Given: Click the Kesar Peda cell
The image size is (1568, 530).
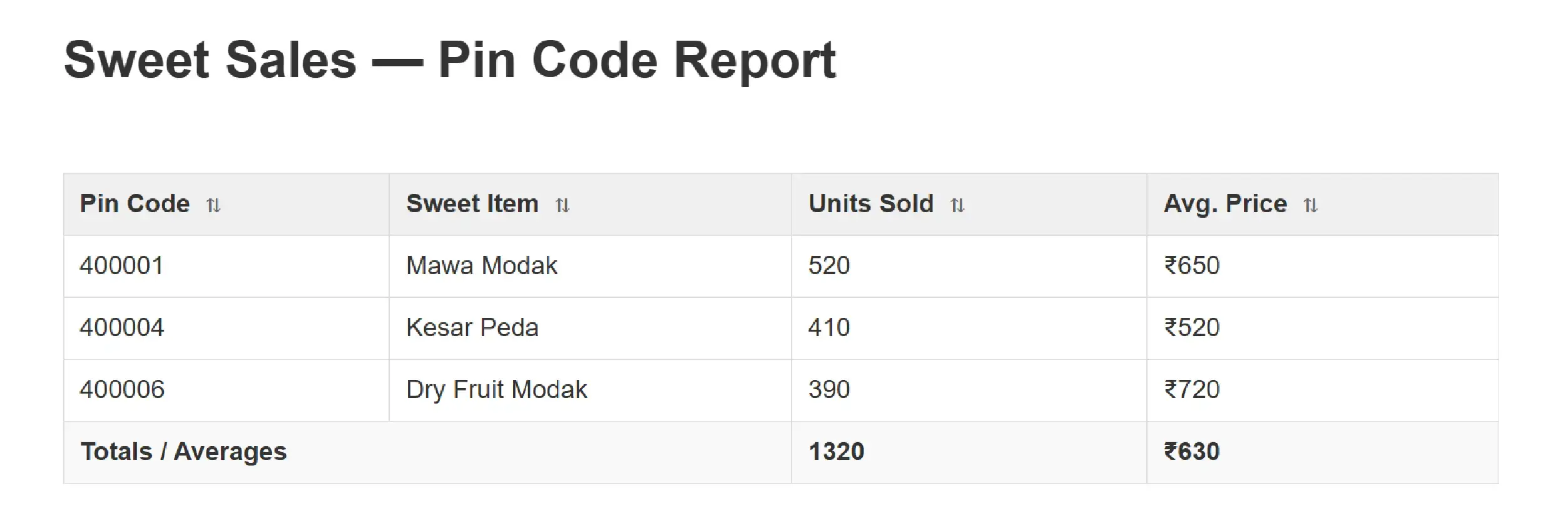Looking at the screenshot, I should [472, 328].
